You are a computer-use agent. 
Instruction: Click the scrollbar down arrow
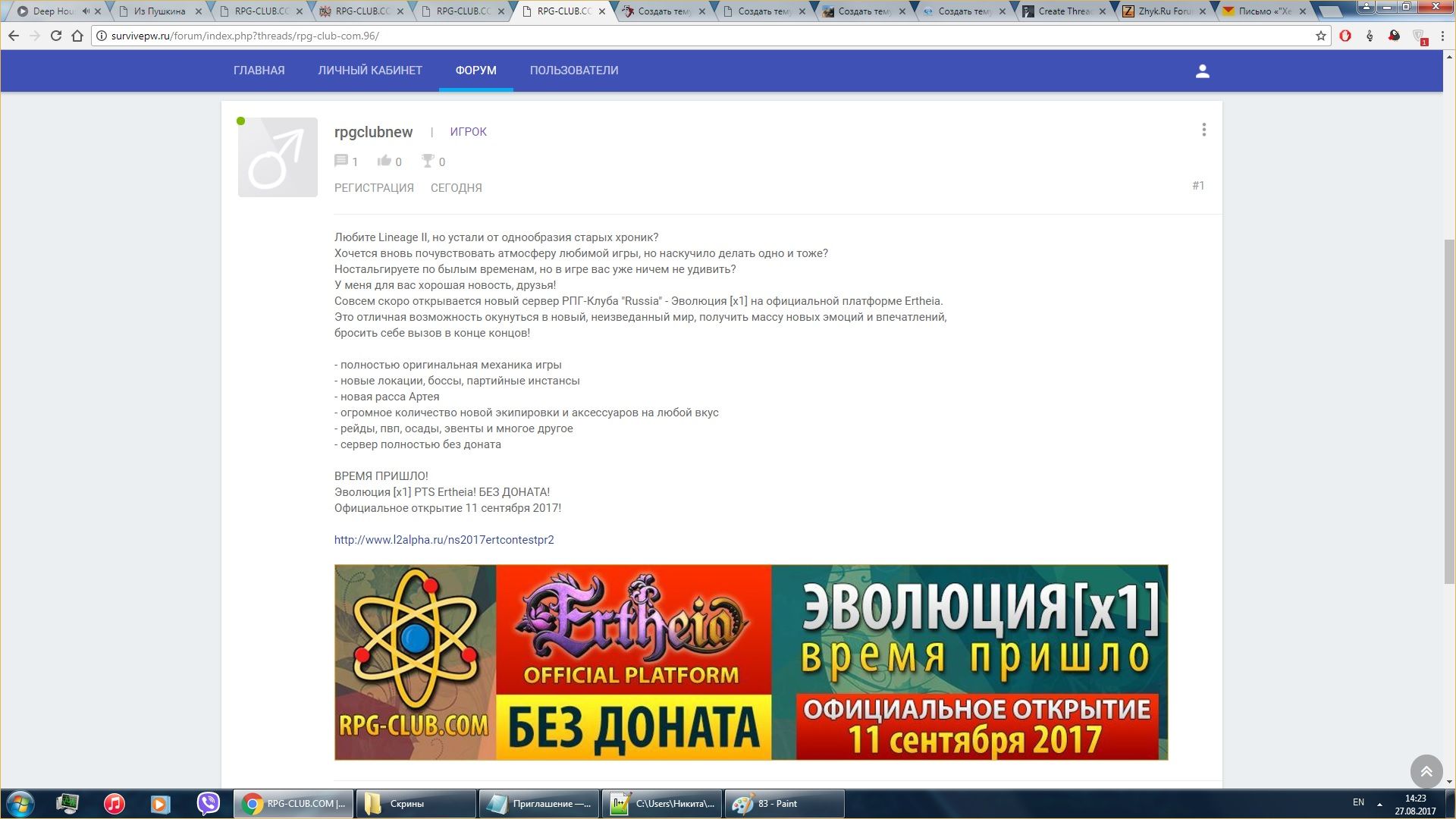point(1449,782)
